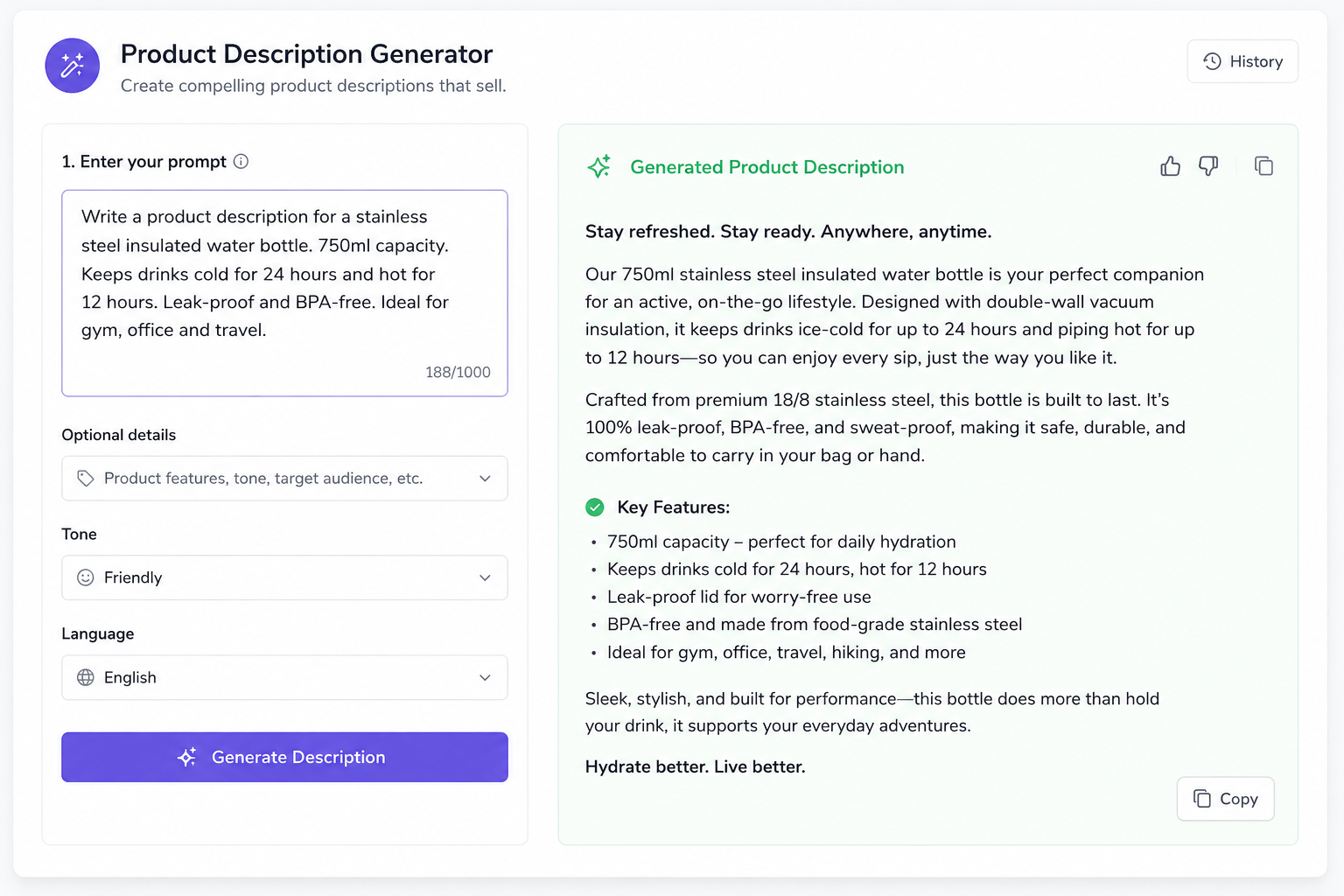Open the History panel
1344x896 pixels.
(1242, 61)
